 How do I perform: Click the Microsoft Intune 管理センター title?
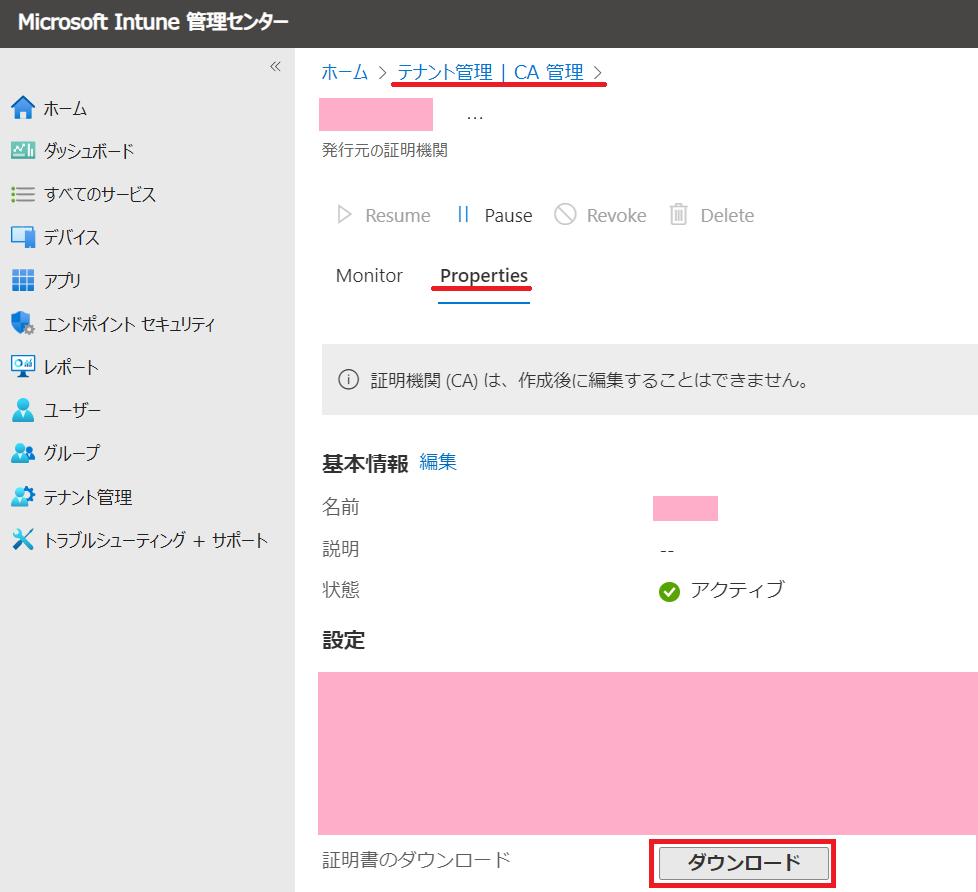point(153,22)
